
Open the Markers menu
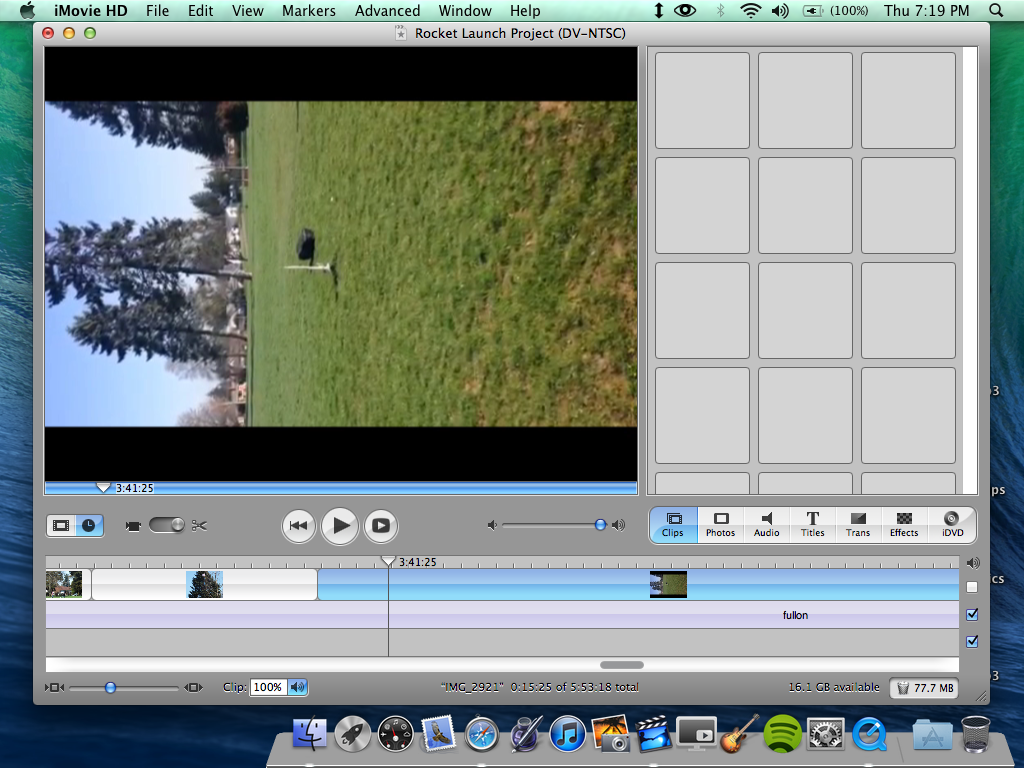(x=309, y=11)
